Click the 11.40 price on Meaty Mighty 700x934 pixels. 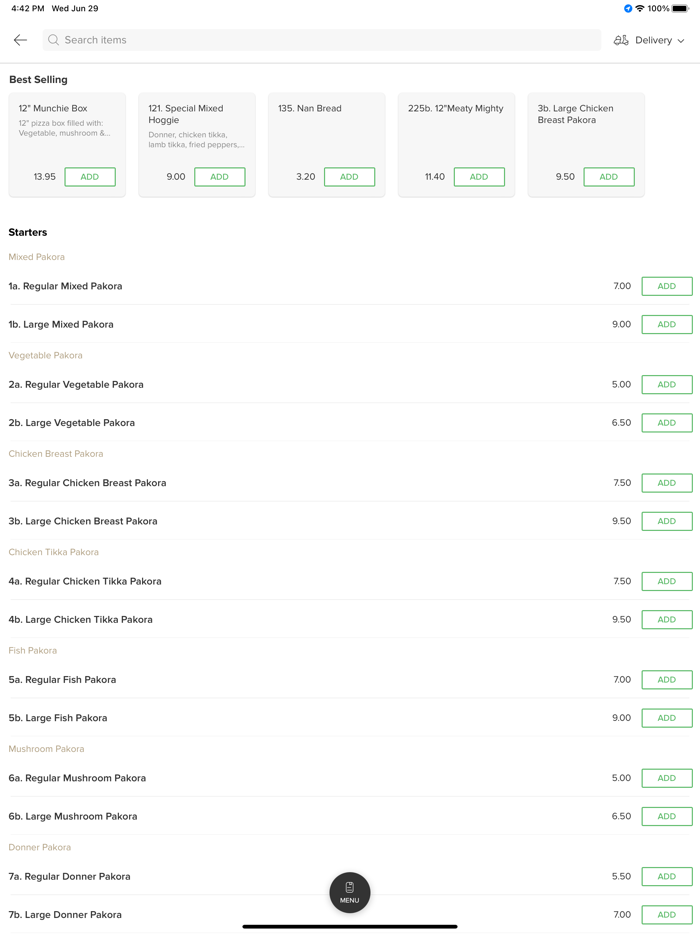(435, 177)
